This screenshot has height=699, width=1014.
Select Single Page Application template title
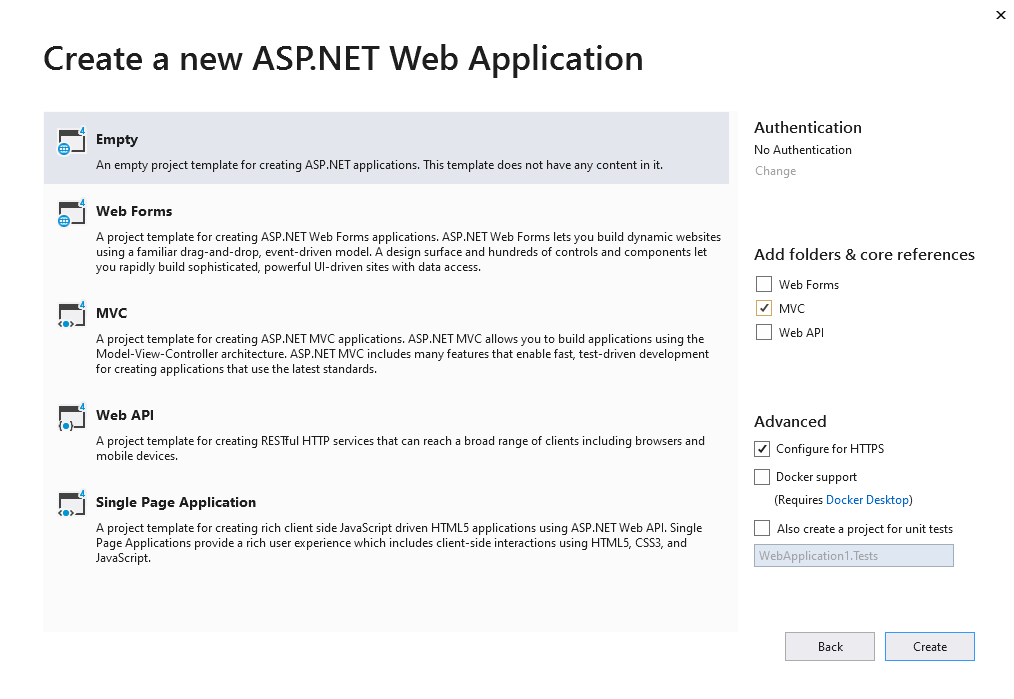coord(176,502)
